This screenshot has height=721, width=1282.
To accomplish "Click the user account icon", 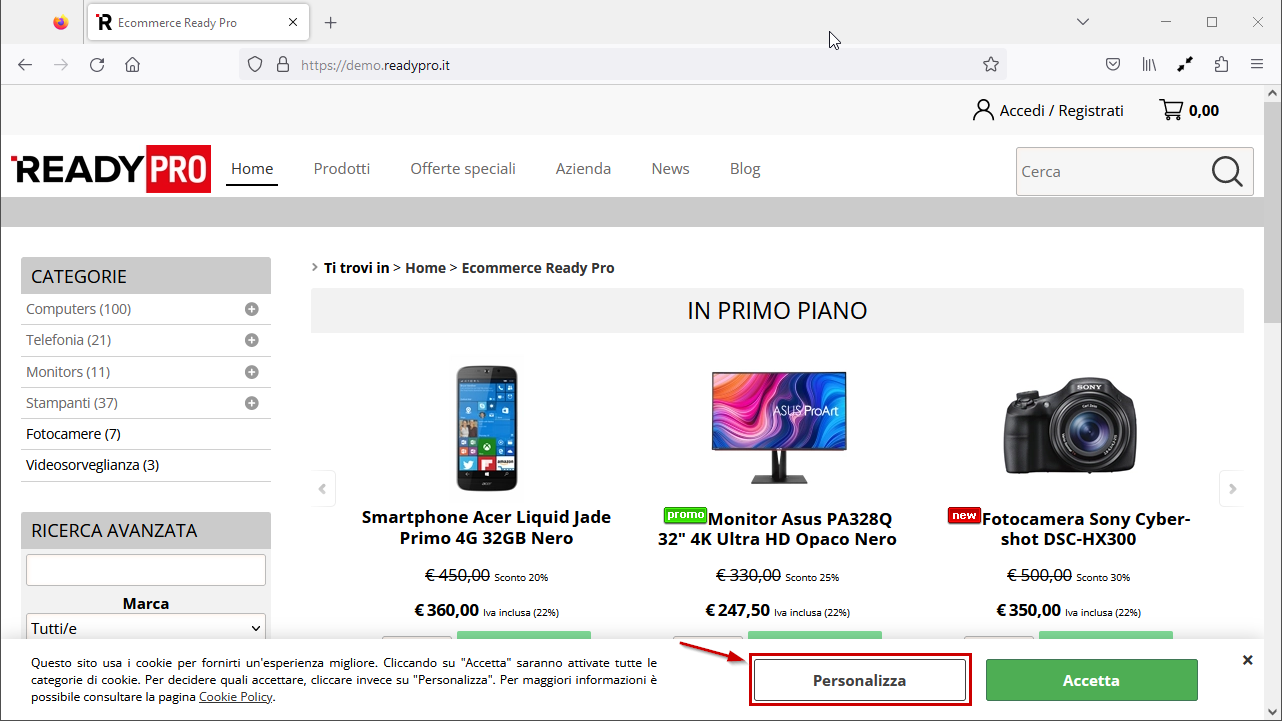I will [x=983, y=110].
